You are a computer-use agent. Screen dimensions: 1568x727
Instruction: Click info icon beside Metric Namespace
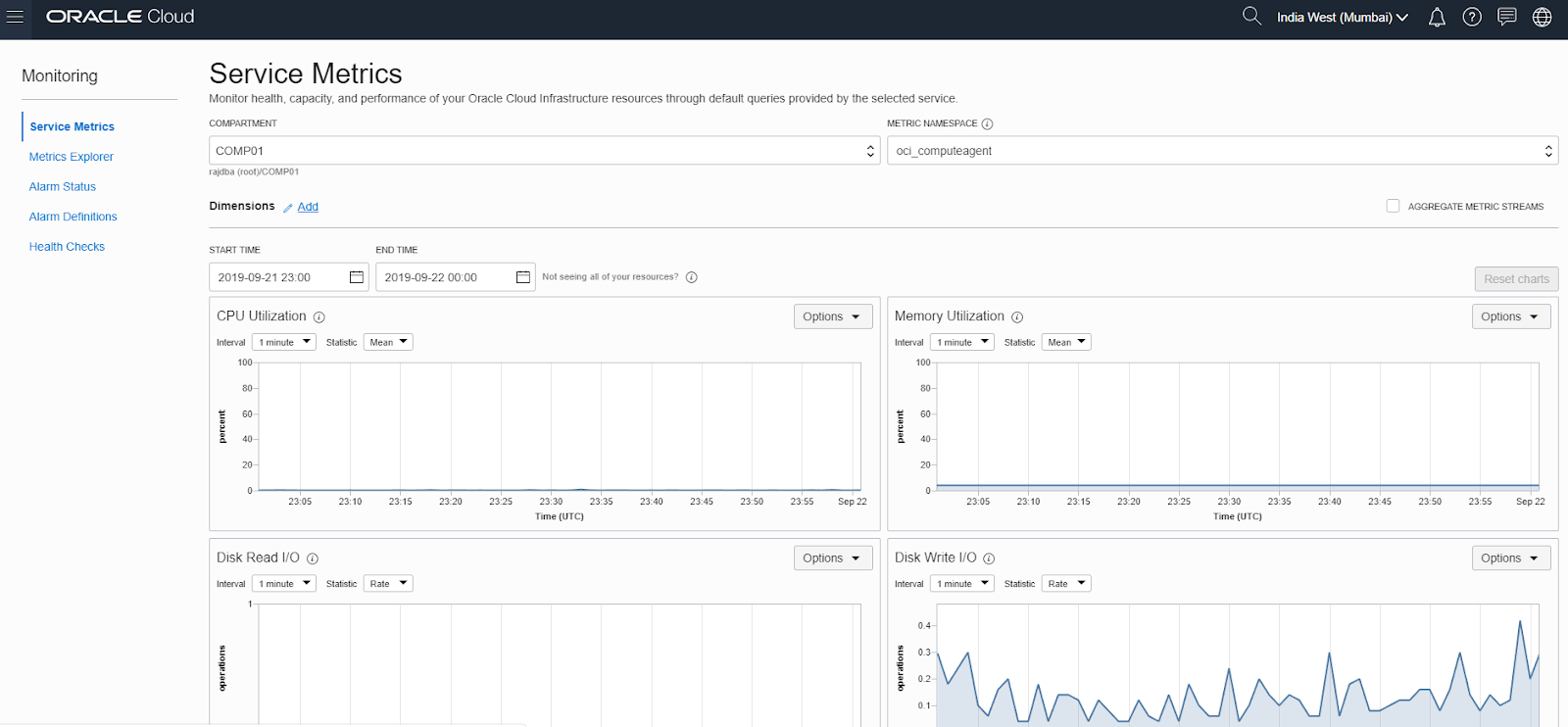tap(987, 124)
